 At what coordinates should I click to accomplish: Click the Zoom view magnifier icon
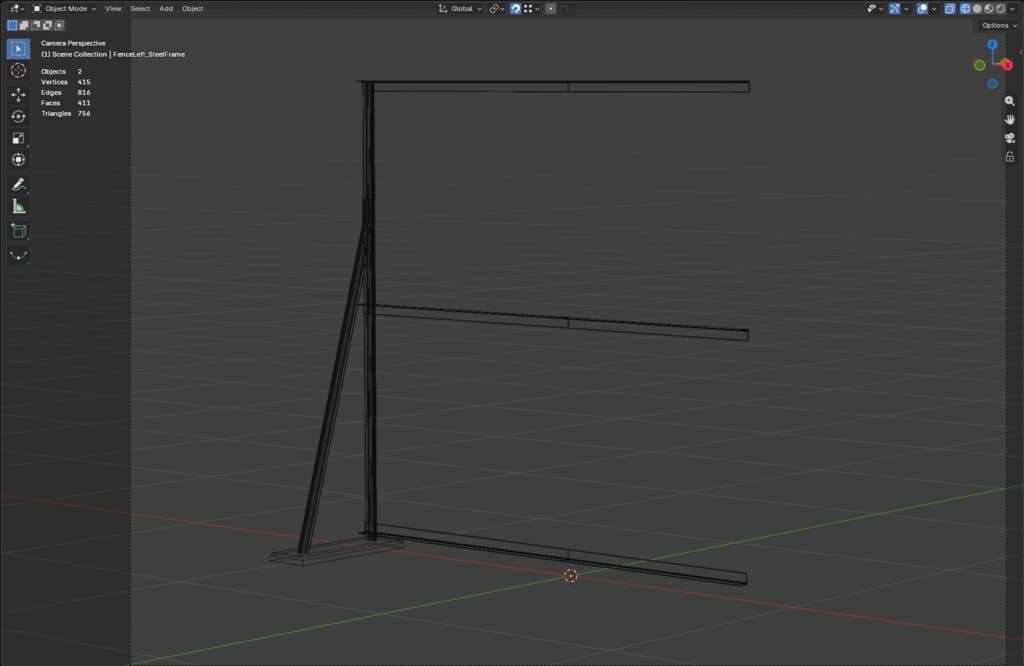pos(1010,101)
